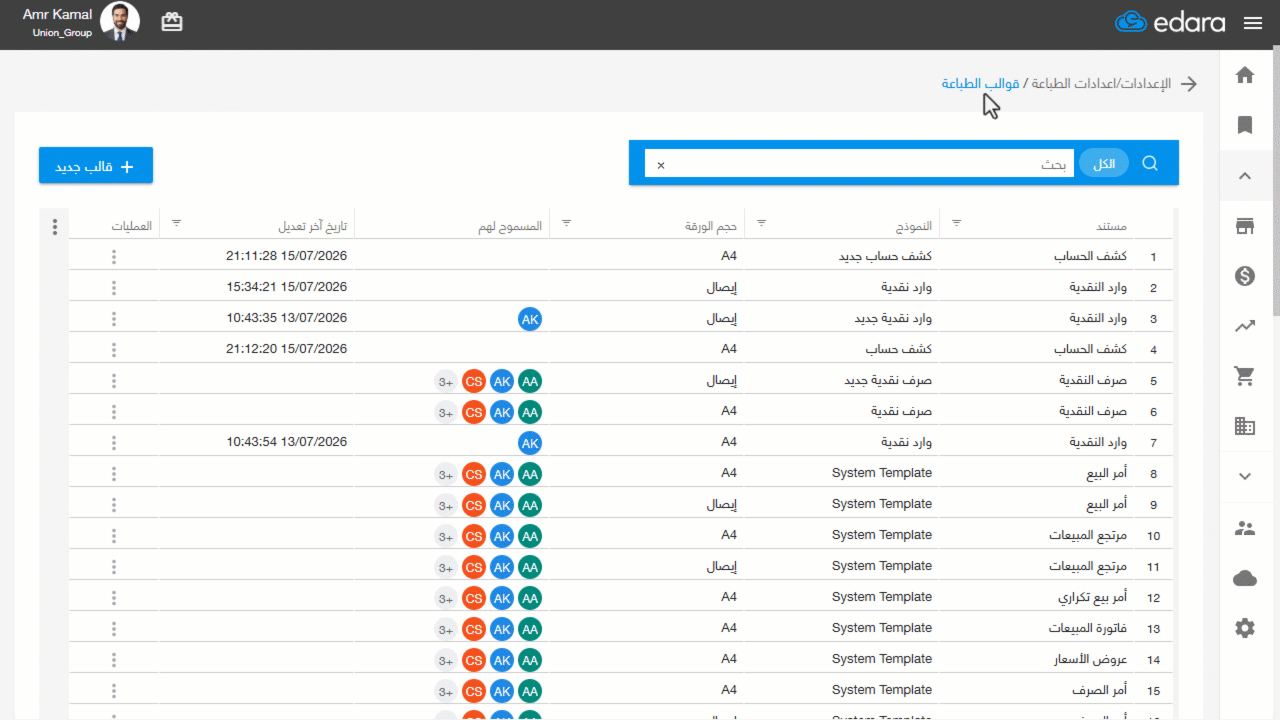
Task: Open the dollar coin finance icon
Action: (1245, 276)
